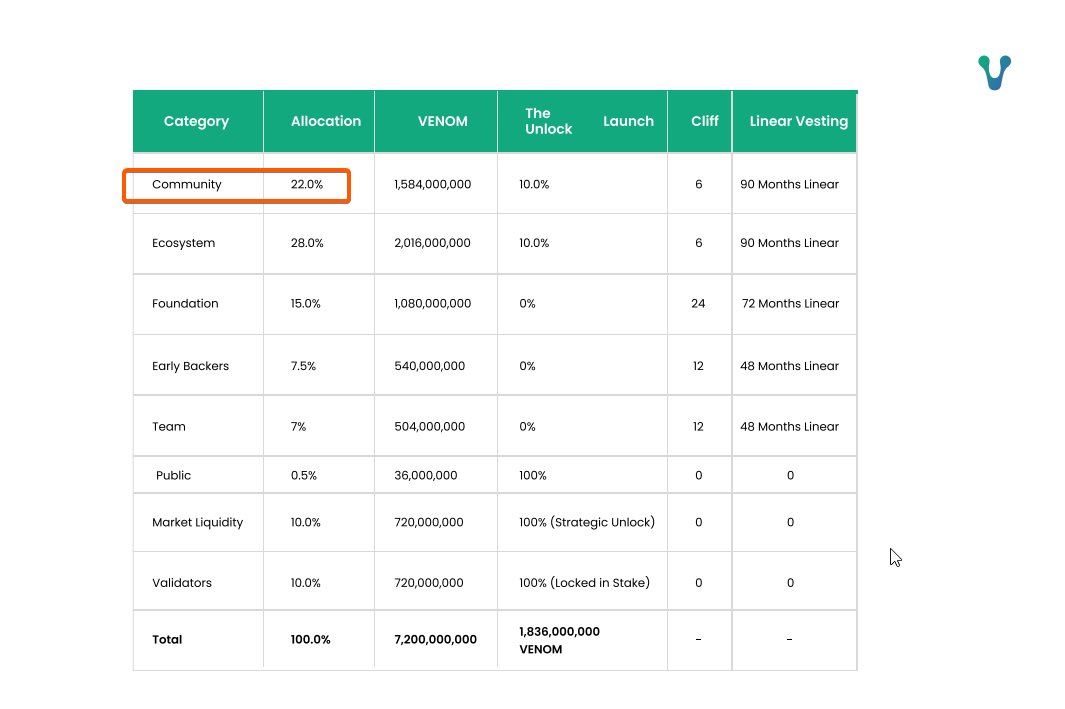Click the highlighted Community row

point(236,184)
